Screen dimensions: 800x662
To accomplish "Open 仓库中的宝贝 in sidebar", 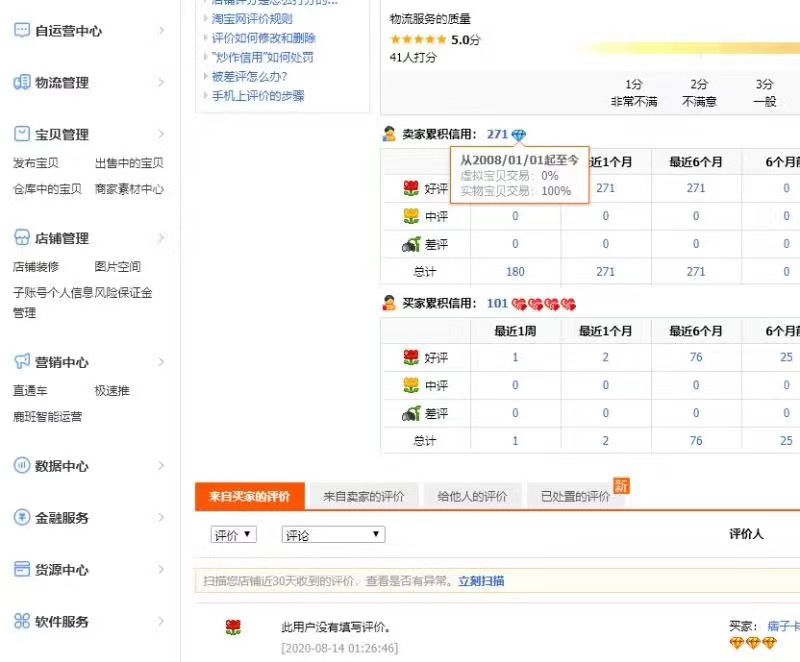I will pyautogui.click(x=47, y=189).
